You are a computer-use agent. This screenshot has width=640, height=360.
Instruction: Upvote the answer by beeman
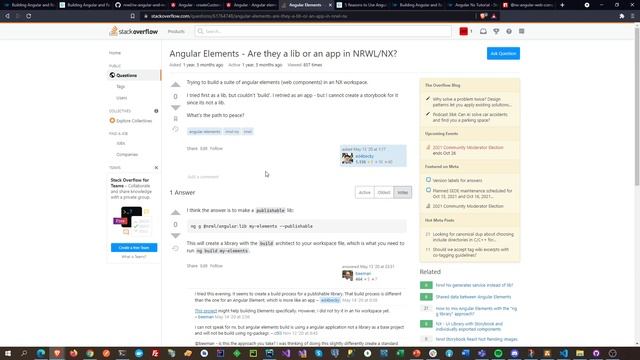[x=176, y=213]
